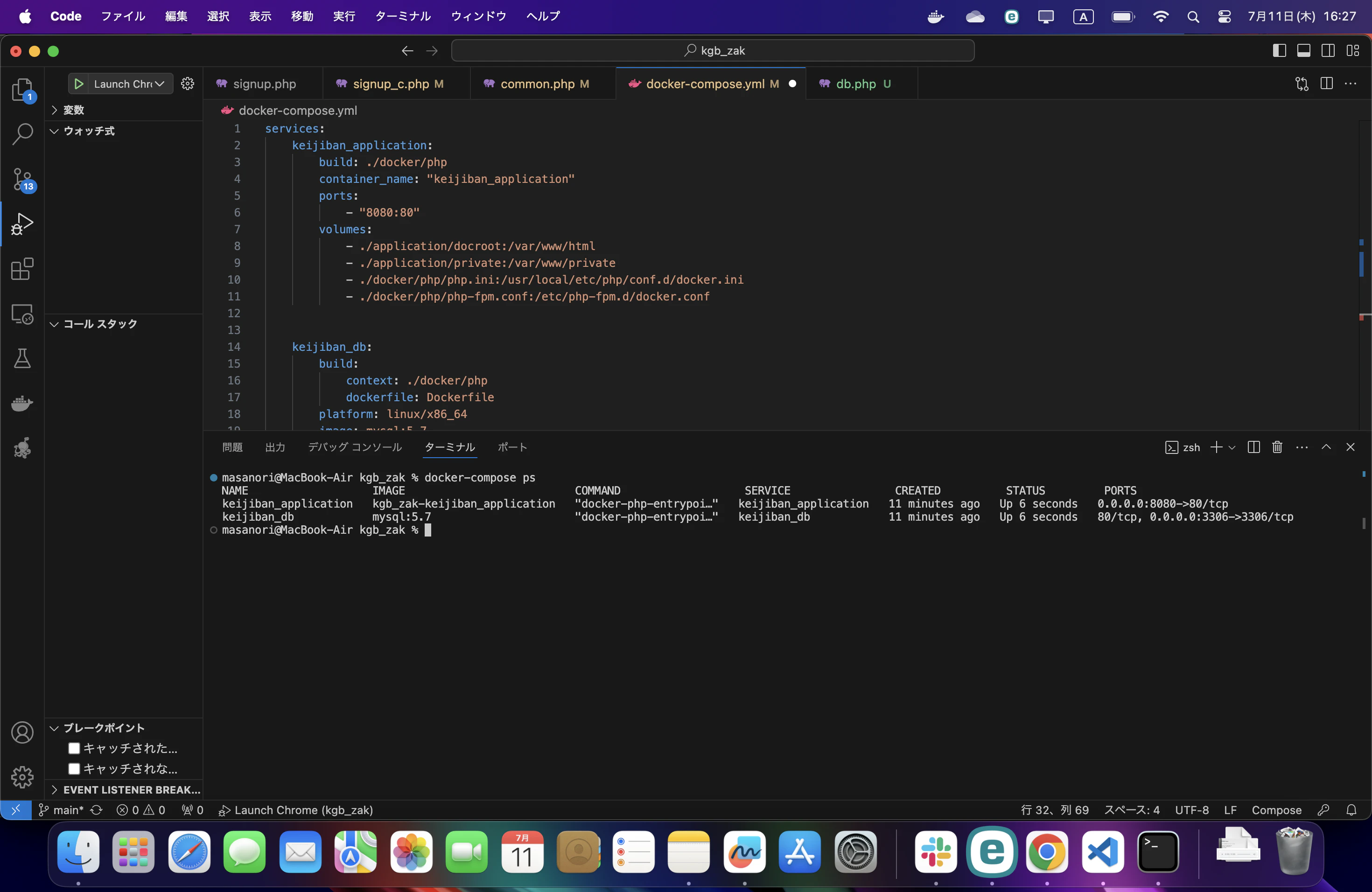The width and height of the screenshot is (1372, 892).
Task: Split the terminal panel
Action: pos(1253,447)
